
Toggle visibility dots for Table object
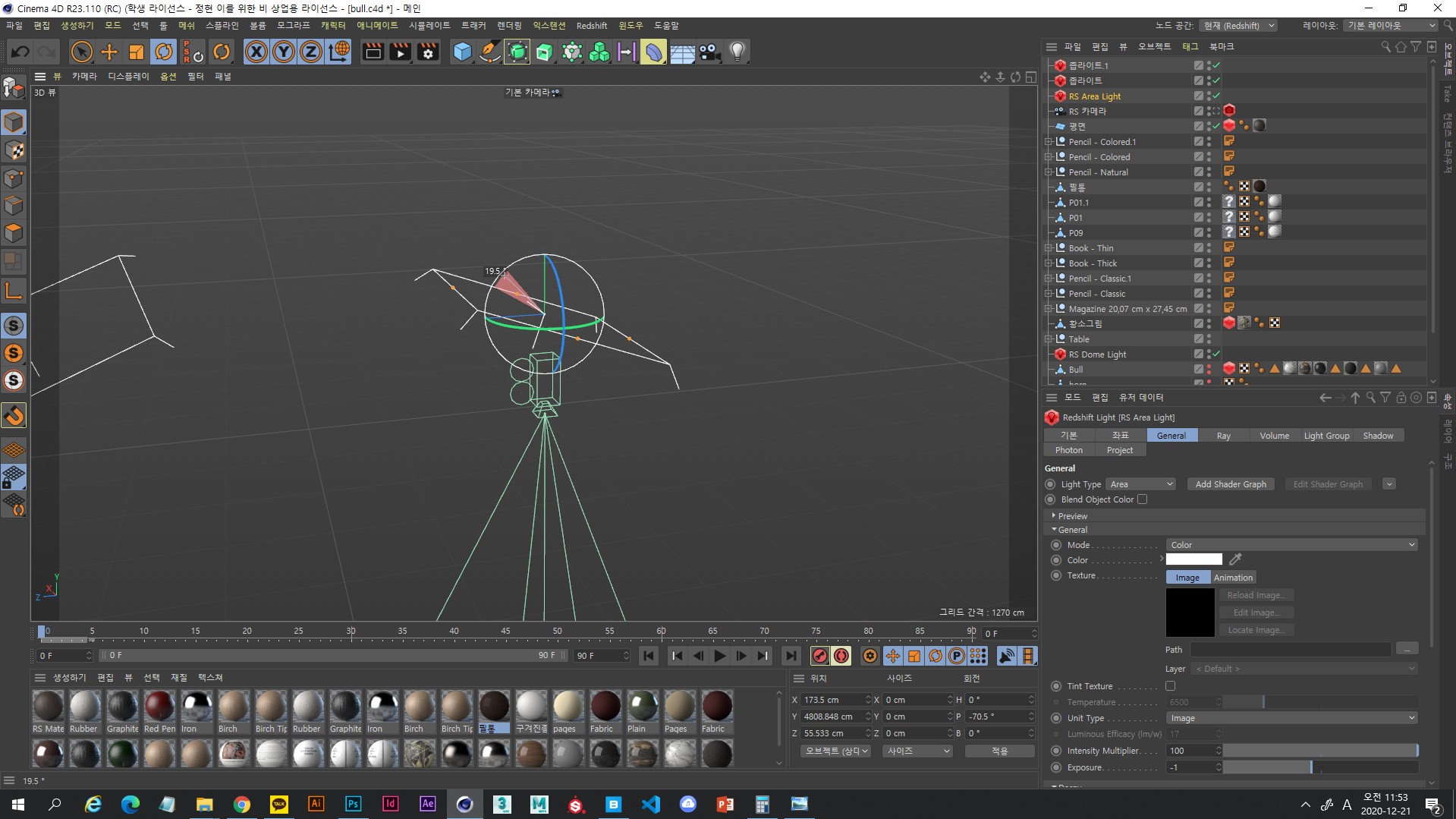pyautogui.click(x=1209, y=339)
